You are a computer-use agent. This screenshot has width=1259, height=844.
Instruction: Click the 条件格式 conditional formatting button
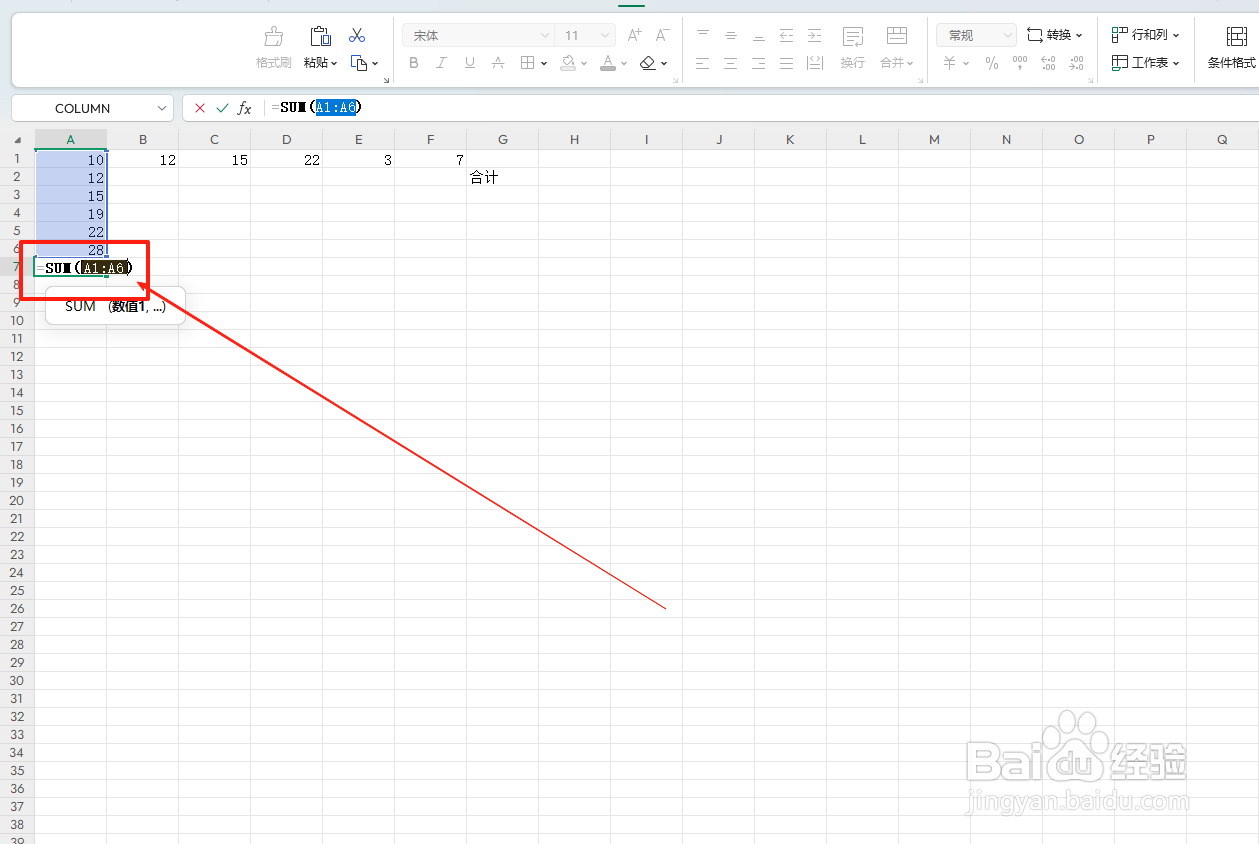point(1232,48)
